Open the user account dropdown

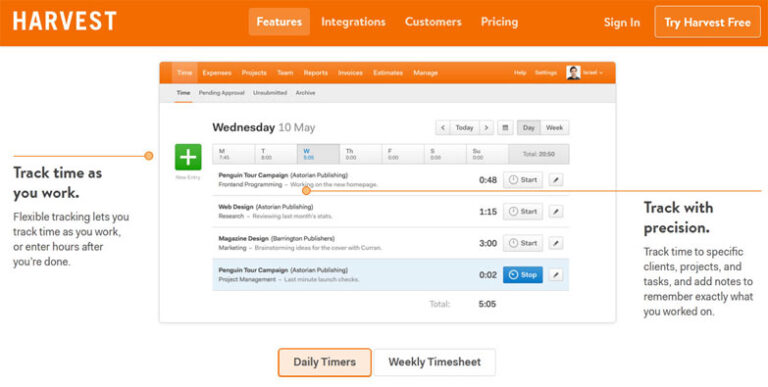pyautogui.click(x=593, y=73)
